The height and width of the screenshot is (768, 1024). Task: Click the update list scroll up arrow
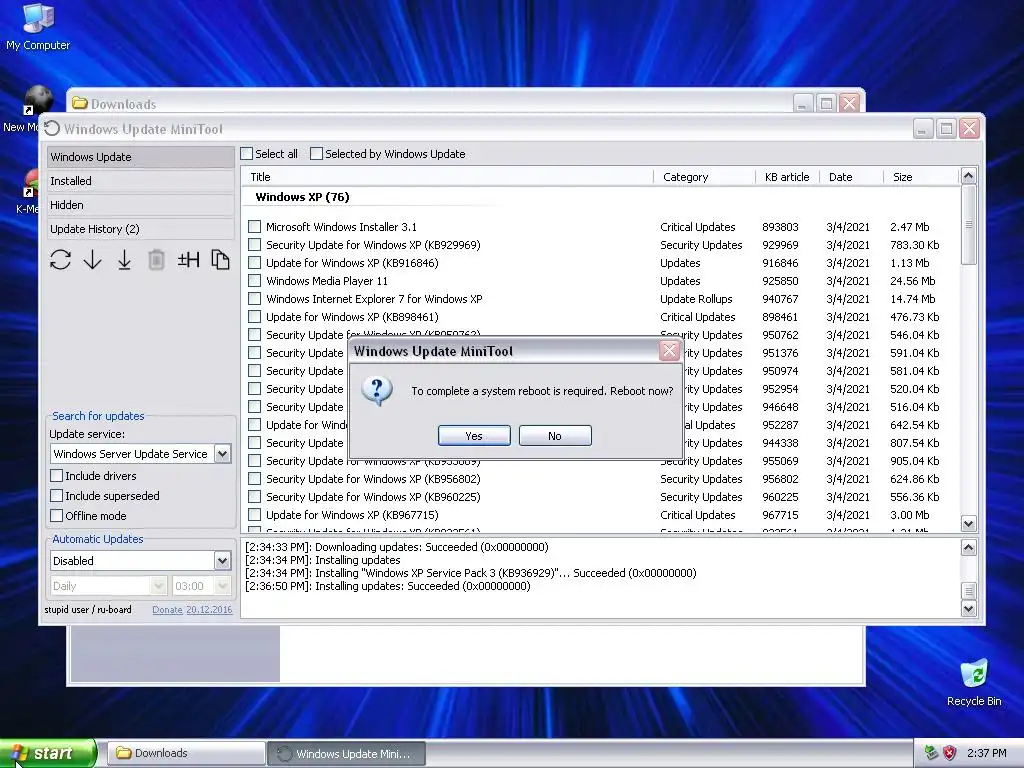968,175
